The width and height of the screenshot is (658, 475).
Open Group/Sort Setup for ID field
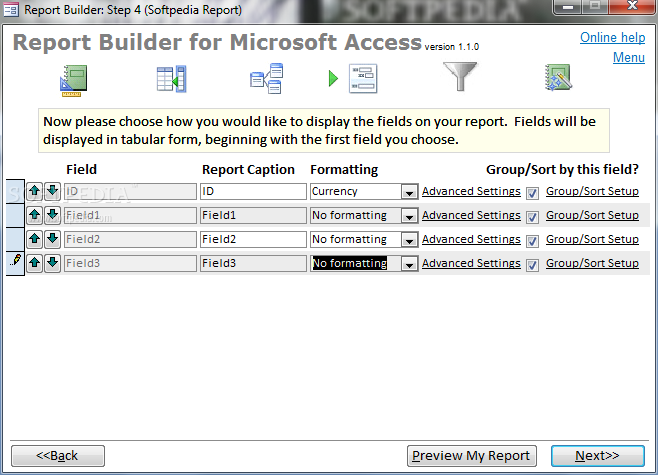pos(592,191)
